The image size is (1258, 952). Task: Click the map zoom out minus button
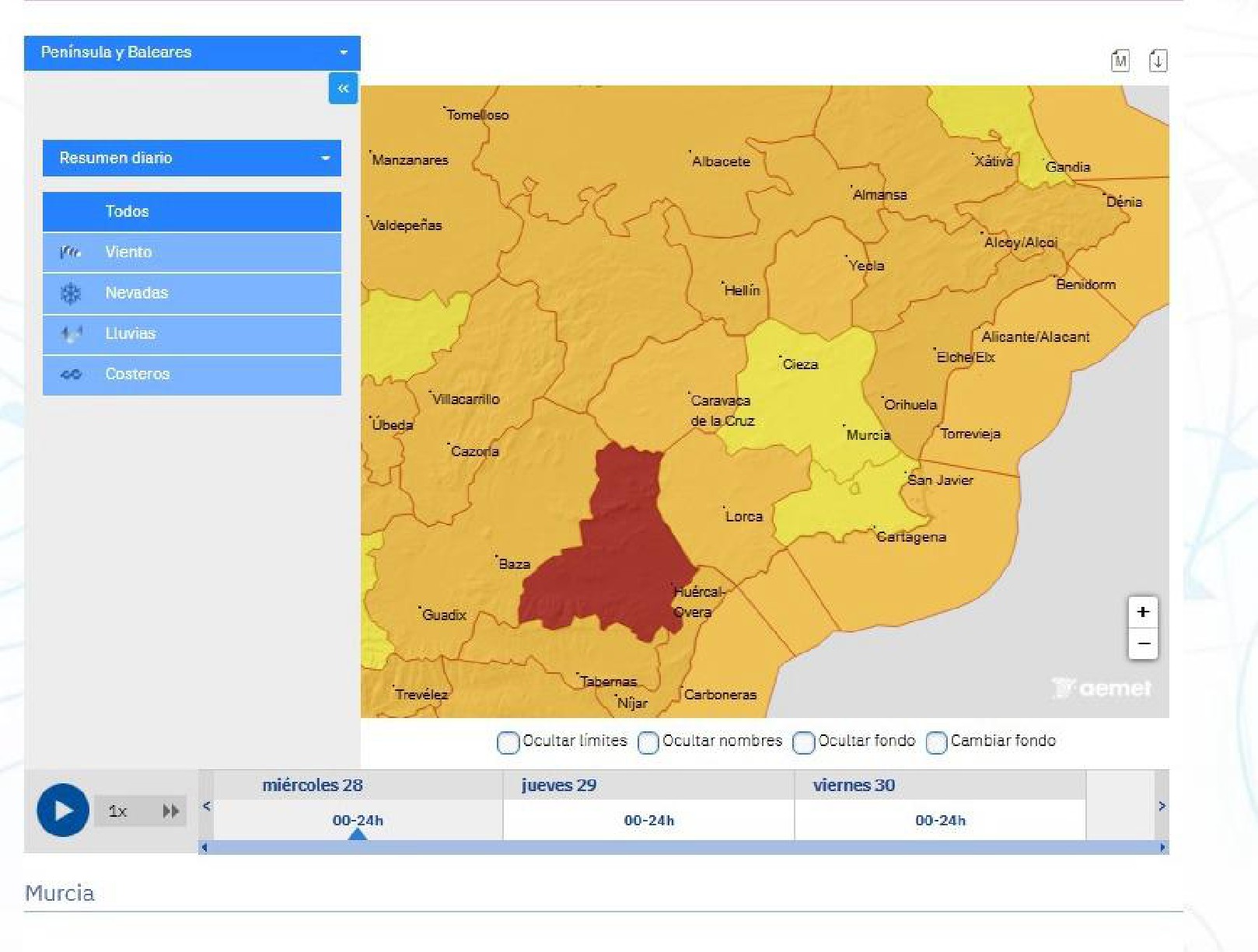(x=1142, y=644)
